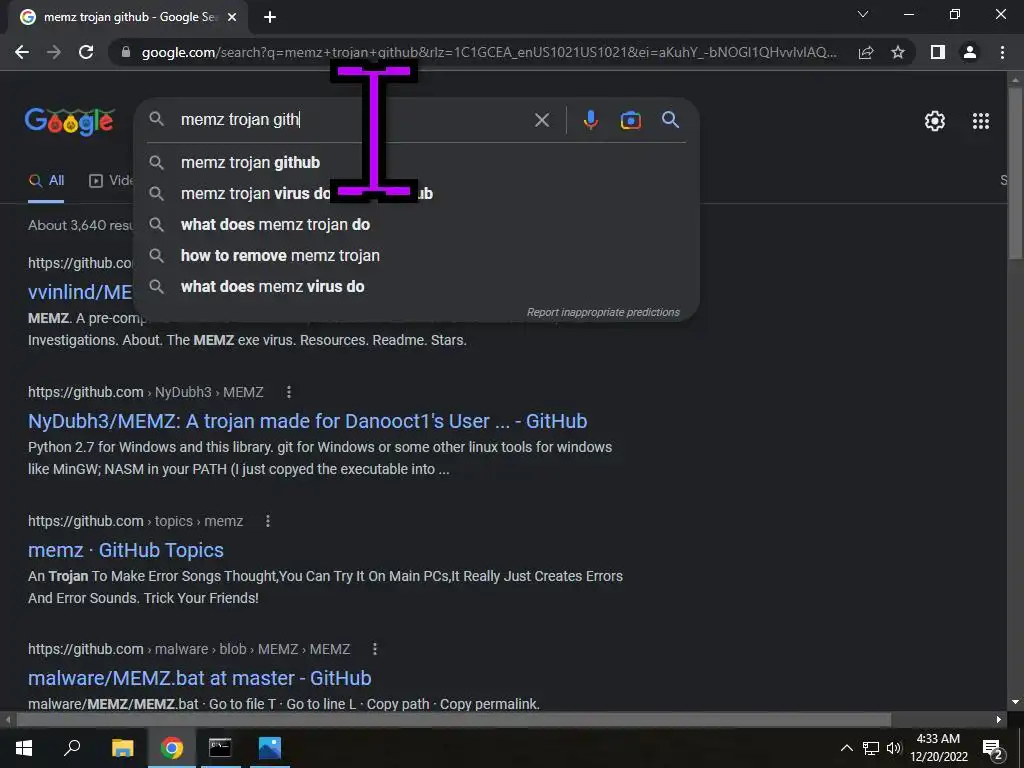Open the vvinlind/ME... result link

pos(80,292)
